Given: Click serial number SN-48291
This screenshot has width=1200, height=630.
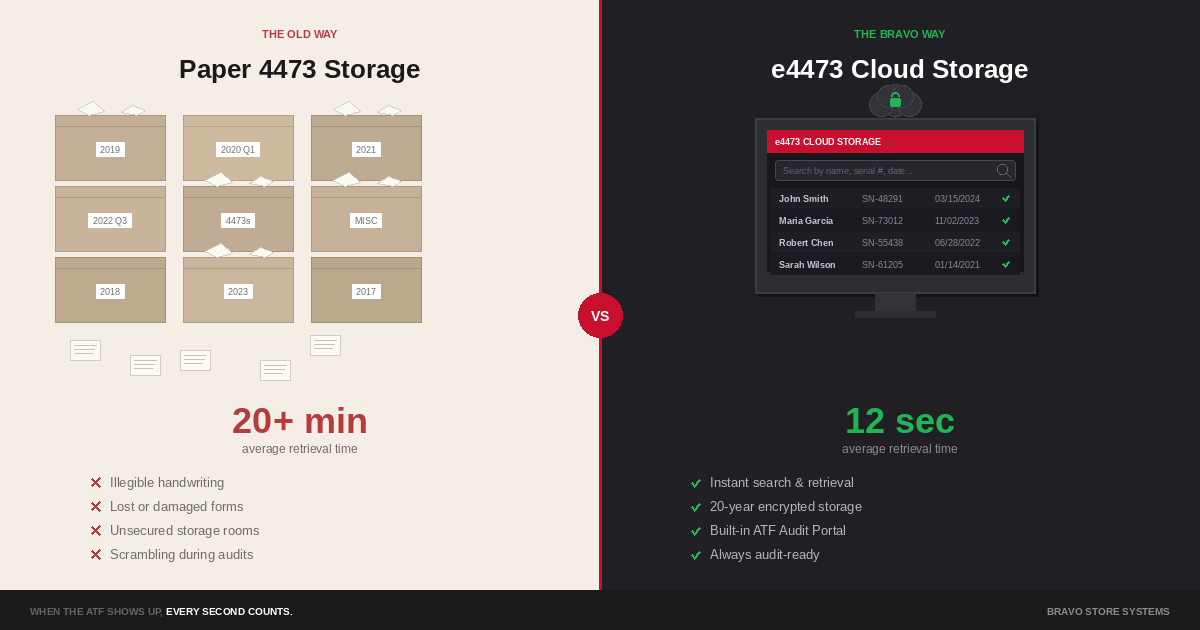Looking at the screenshot, I should [x=882, y=199].
